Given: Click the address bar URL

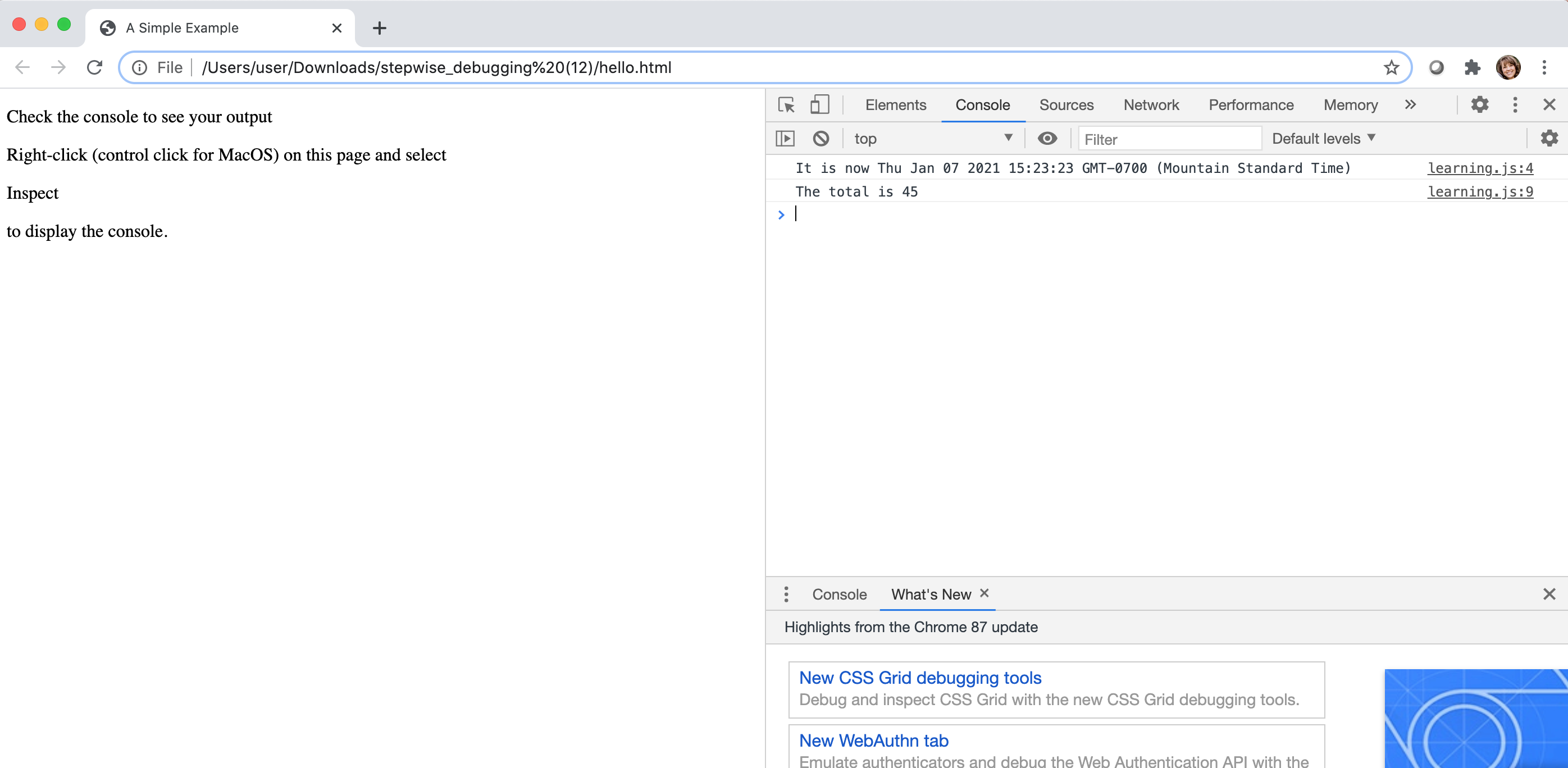Looking at the screenshot, I should coord(436,67).
